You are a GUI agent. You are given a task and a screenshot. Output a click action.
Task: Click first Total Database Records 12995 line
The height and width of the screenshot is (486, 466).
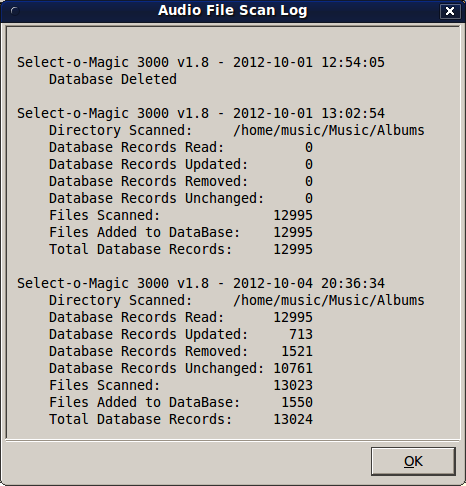click(181, 249)
